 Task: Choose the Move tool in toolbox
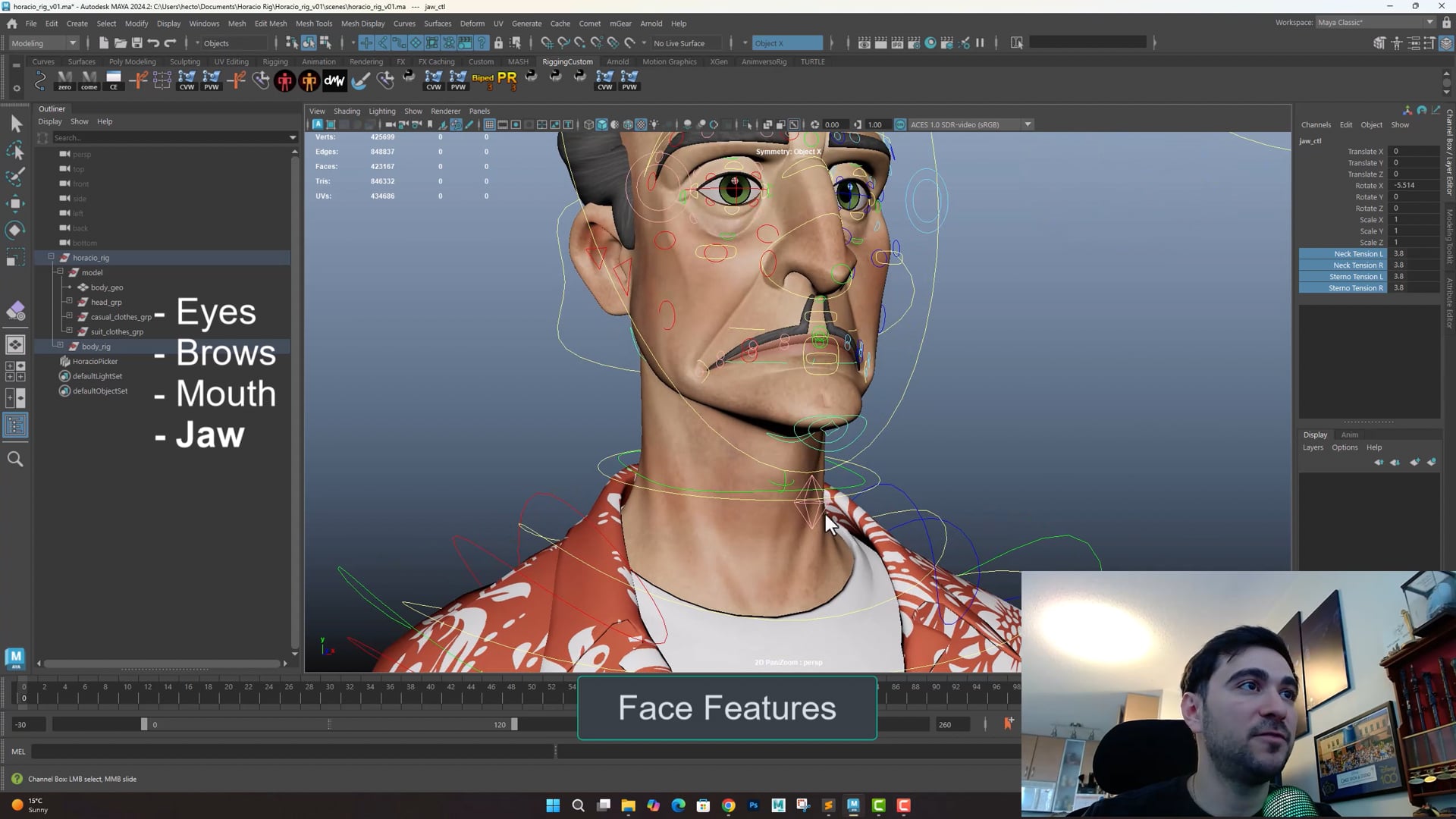tap(15, 203)
